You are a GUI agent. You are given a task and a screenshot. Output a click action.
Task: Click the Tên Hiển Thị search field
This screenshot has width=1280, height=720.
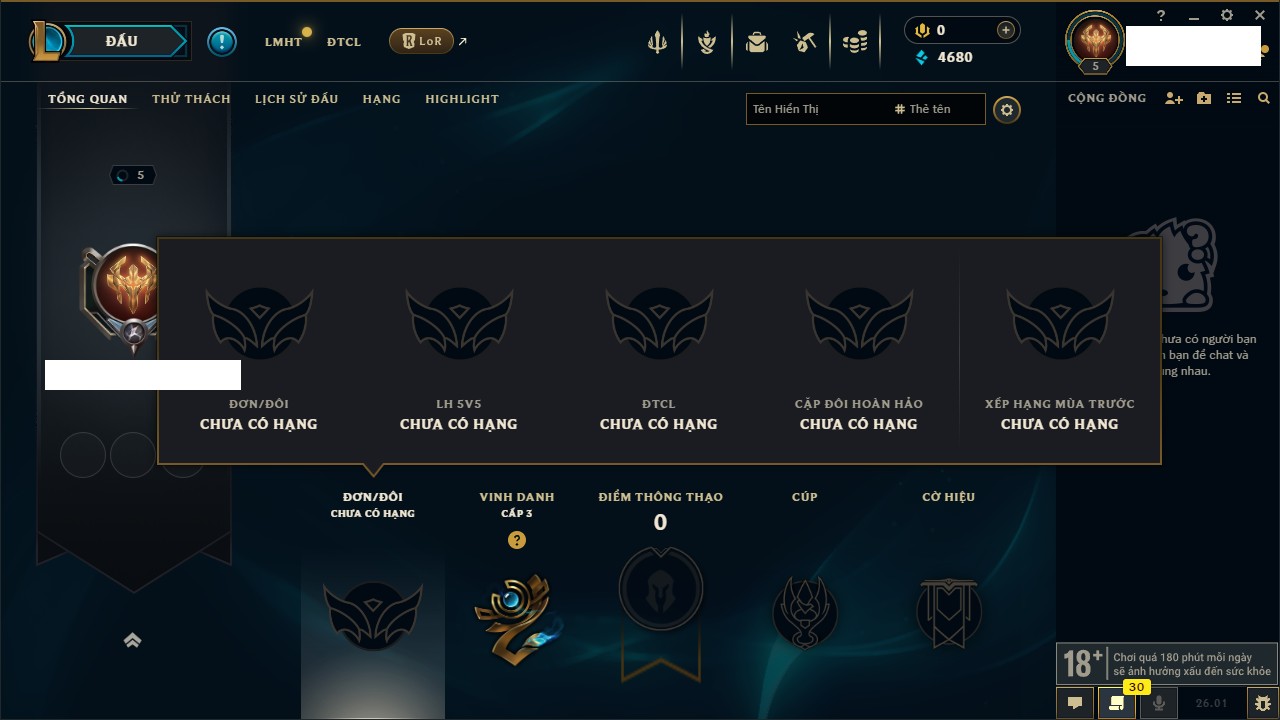(x=816, y=109)
